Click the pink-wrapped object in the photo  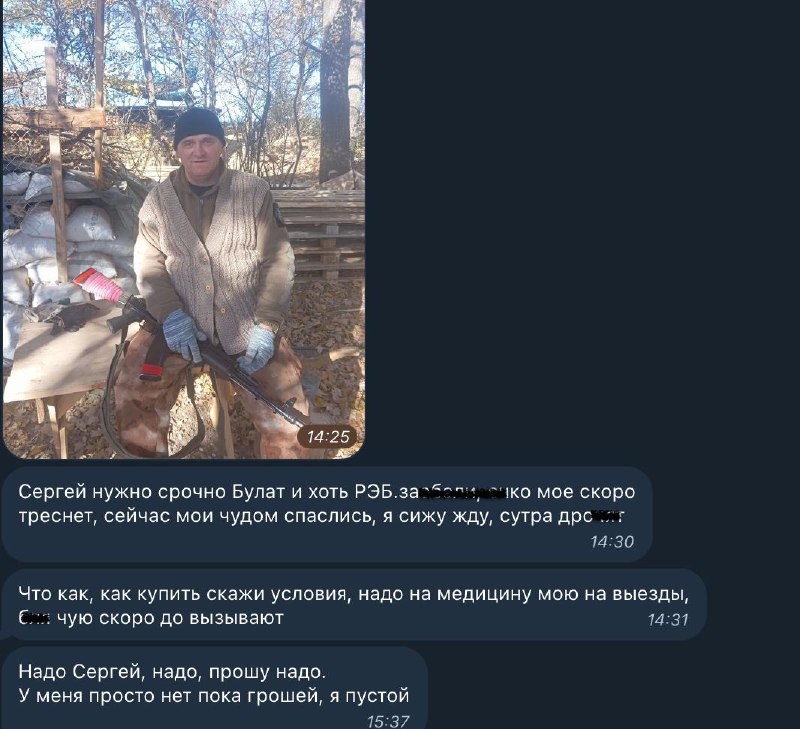[98, 284]
